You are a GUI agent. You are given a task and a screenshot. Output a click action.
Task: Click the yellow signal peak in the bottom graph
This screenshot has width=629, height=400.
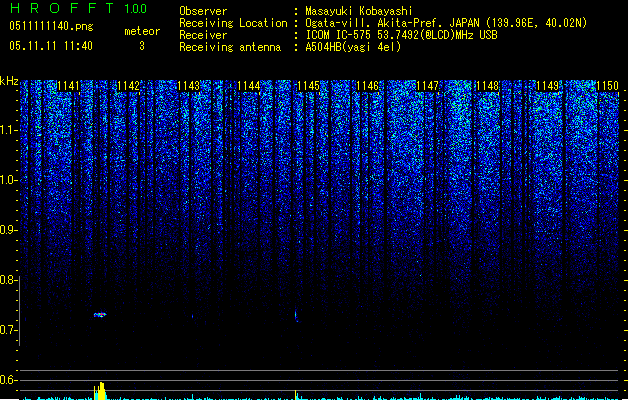tap(100, 391)
